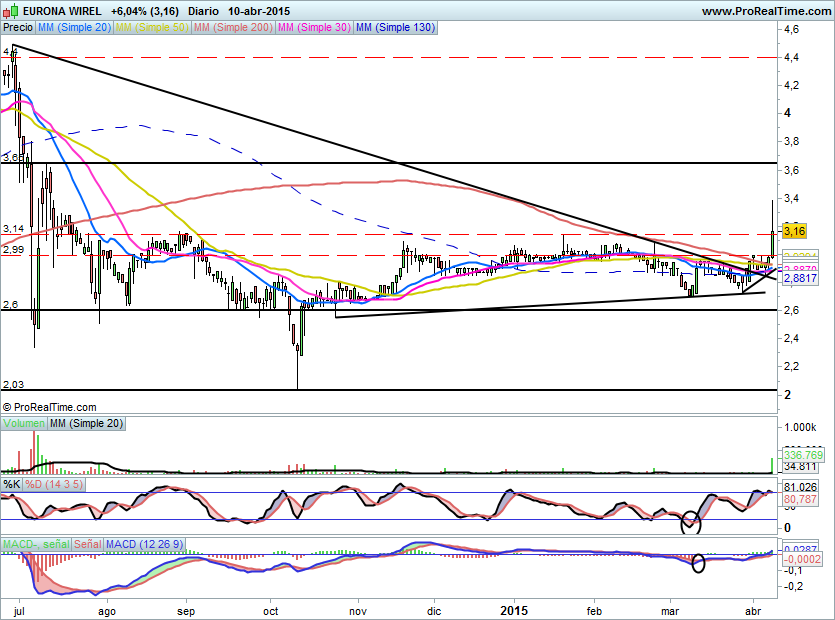Click the red Señal indicator label
The height and width of the screenshot is (620, 835).
87,543
